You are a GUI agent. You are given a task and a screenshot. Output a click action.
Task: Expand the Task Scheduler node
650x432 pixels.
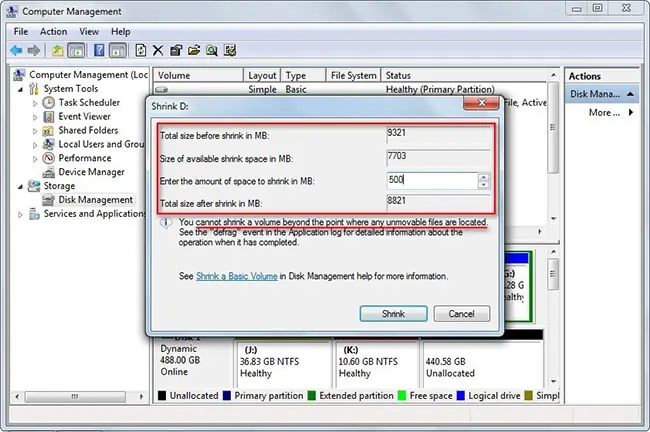coord(35,103)
